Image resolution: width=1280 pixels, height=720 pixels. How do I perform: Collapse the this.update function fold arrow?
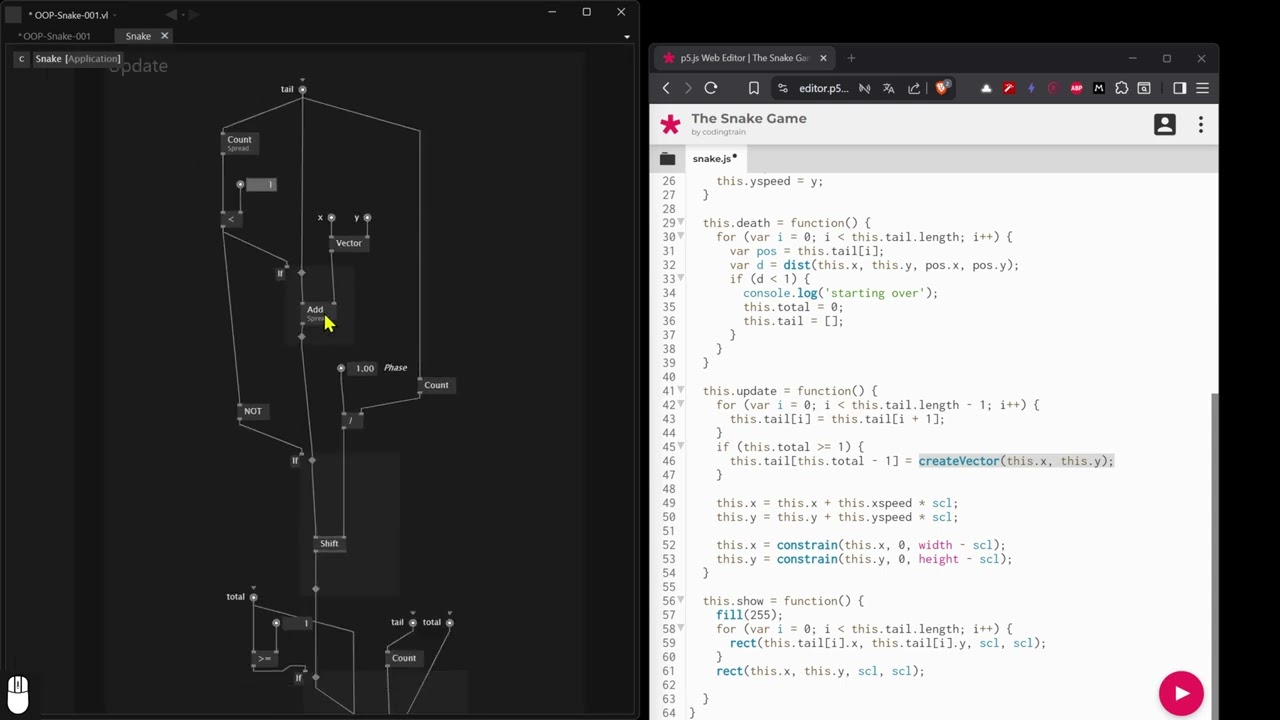[x=682, y=390]
